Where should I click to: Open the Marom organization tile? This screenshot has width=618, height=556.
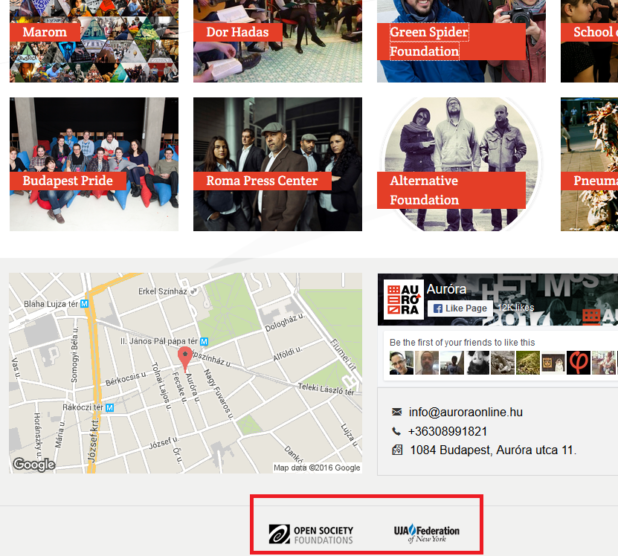tap(94, 40)
